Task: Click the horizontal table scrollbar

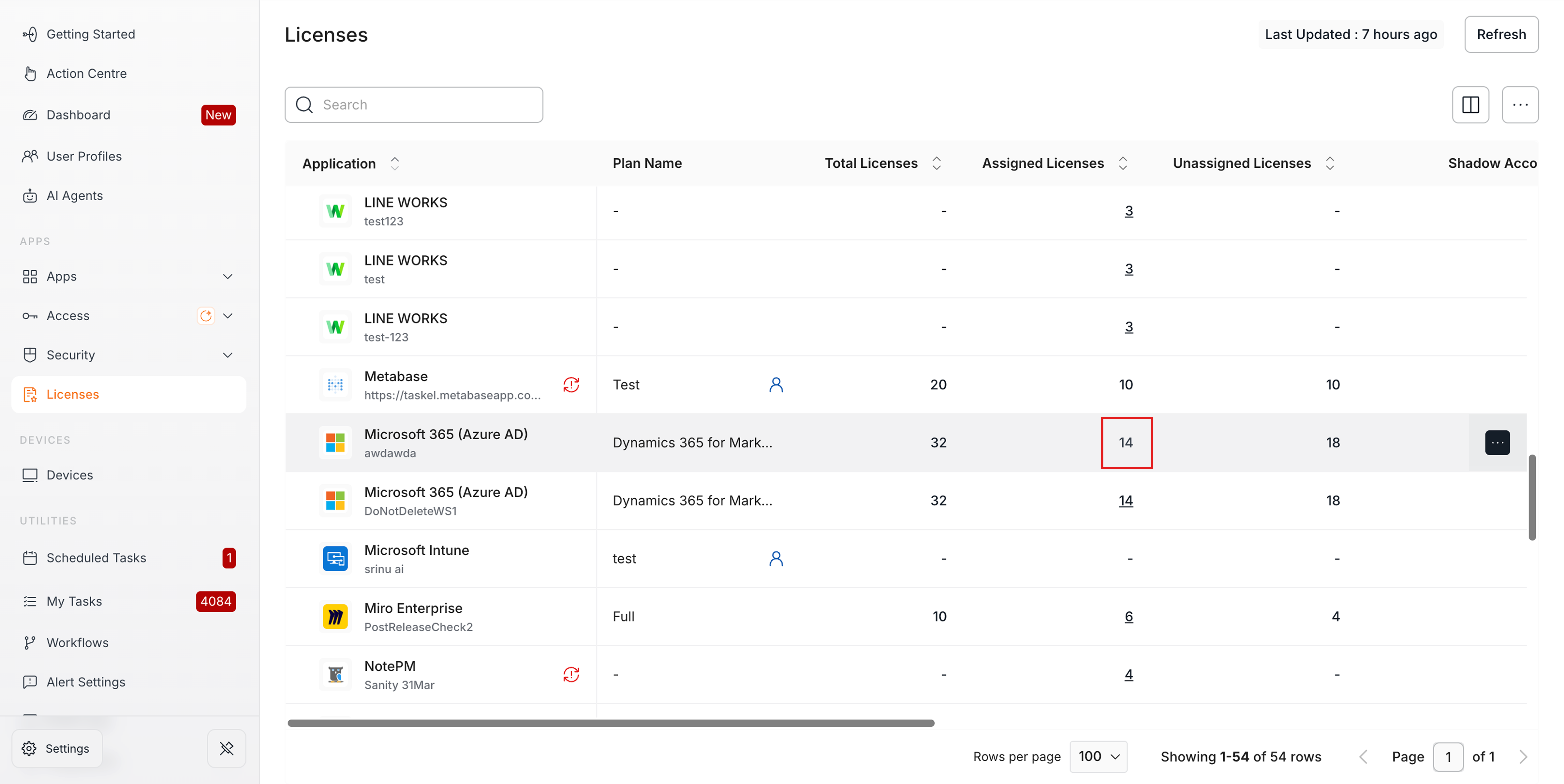Action: click(x=611, y=723)
